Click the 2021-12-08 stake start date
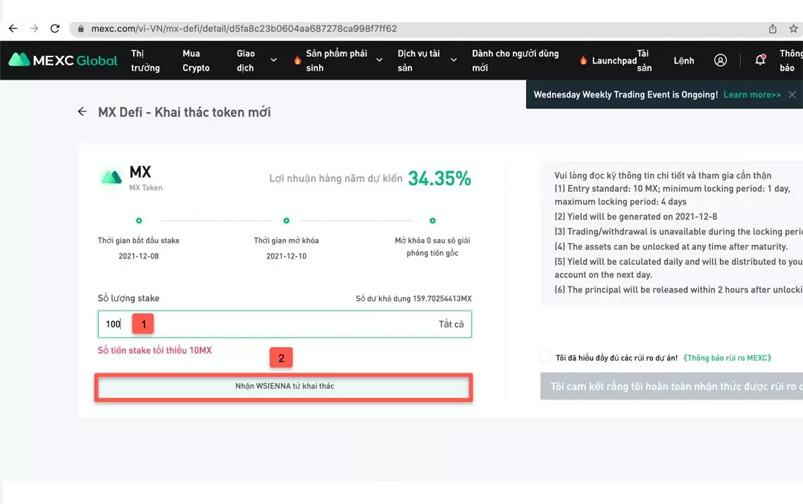This screenshot has width=803, height=504. [x=139, y=256]
